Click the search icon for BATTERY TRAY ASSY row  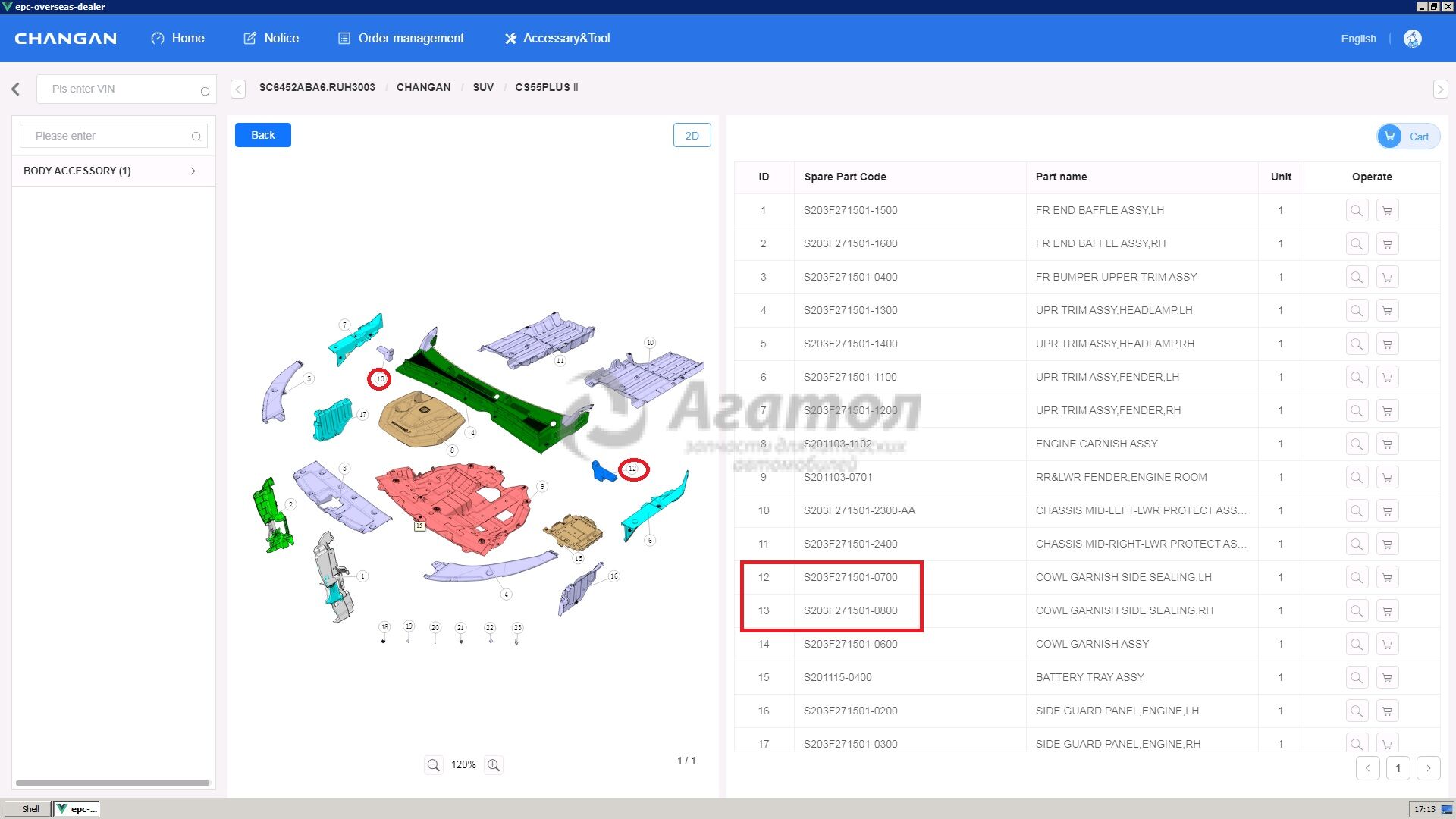1357,678
